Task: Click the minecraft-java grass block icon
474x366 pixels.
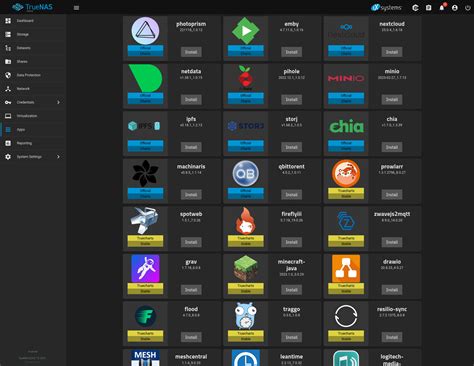Action: coord(246,268)
